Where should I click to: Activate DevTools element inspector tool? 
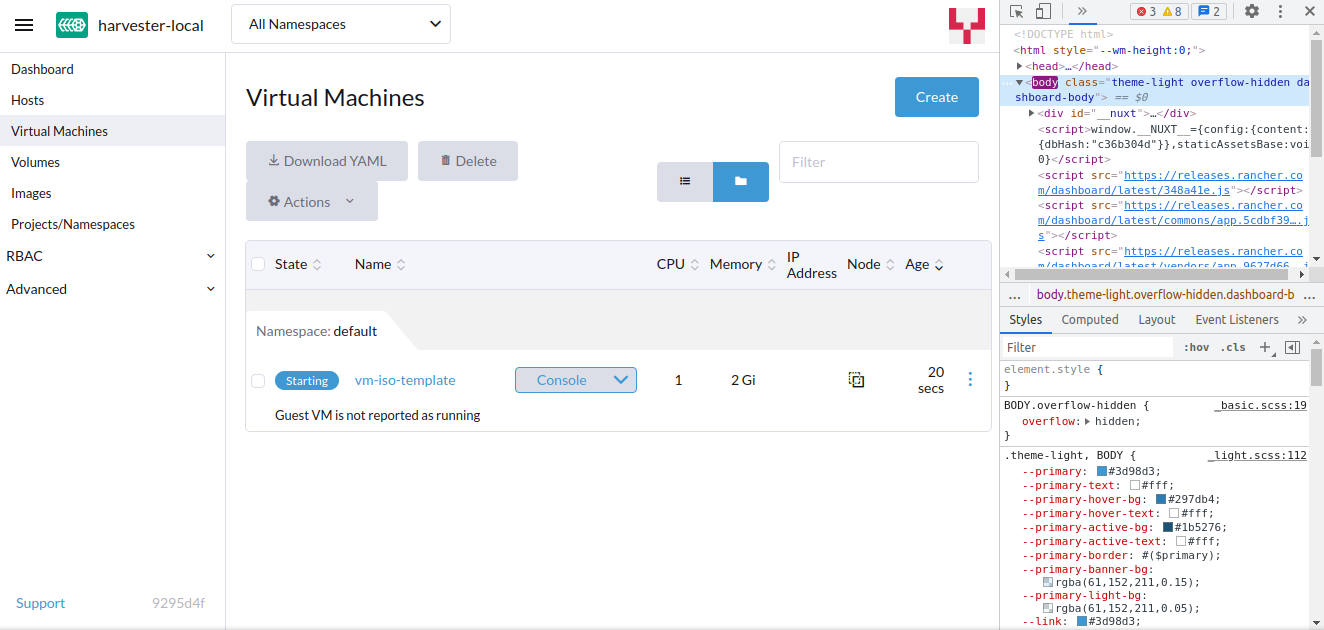(x=1017, y=12)
